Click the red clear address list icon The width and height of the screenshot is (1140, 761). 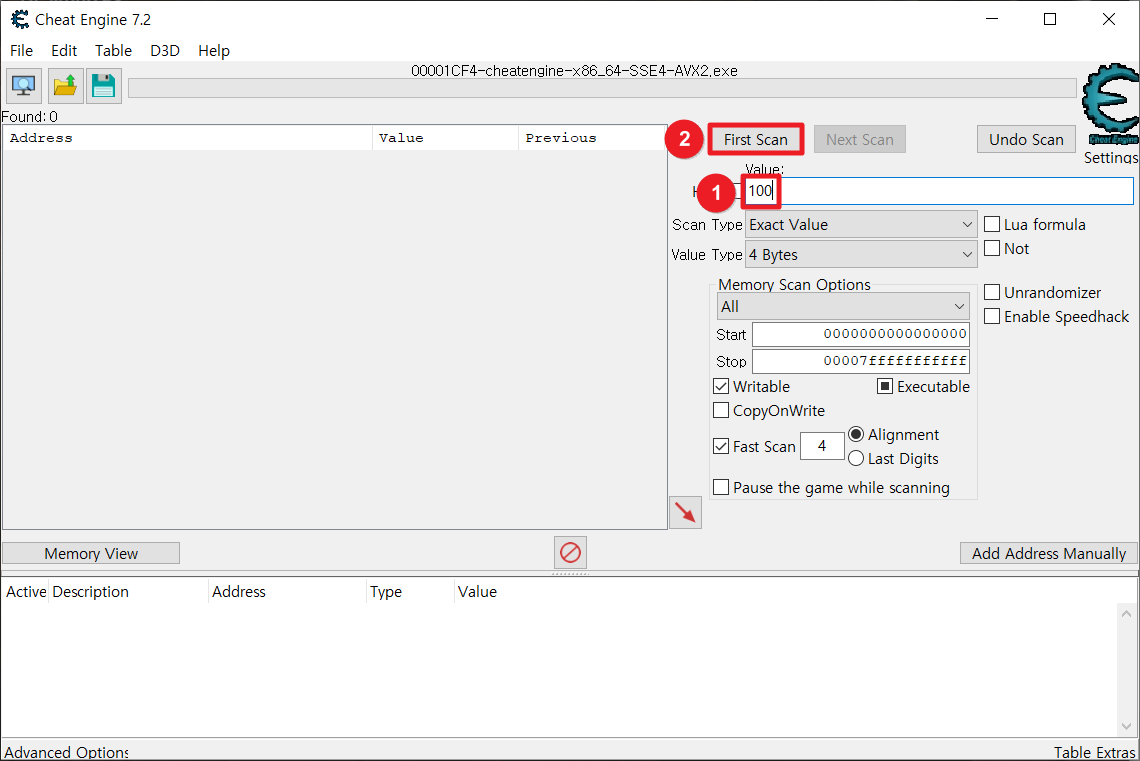pos(570,553)
